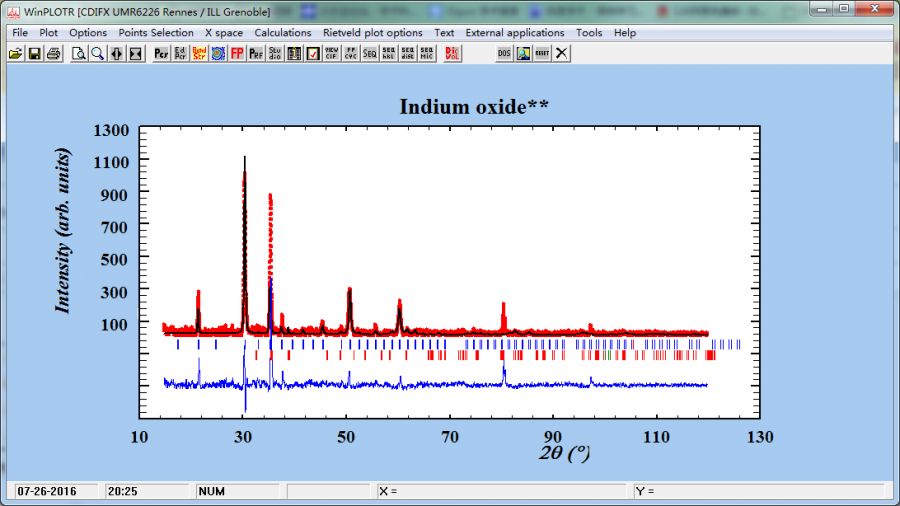Click the 'Y =' coordinate status field
900x506 pixels.
point(758,492)
